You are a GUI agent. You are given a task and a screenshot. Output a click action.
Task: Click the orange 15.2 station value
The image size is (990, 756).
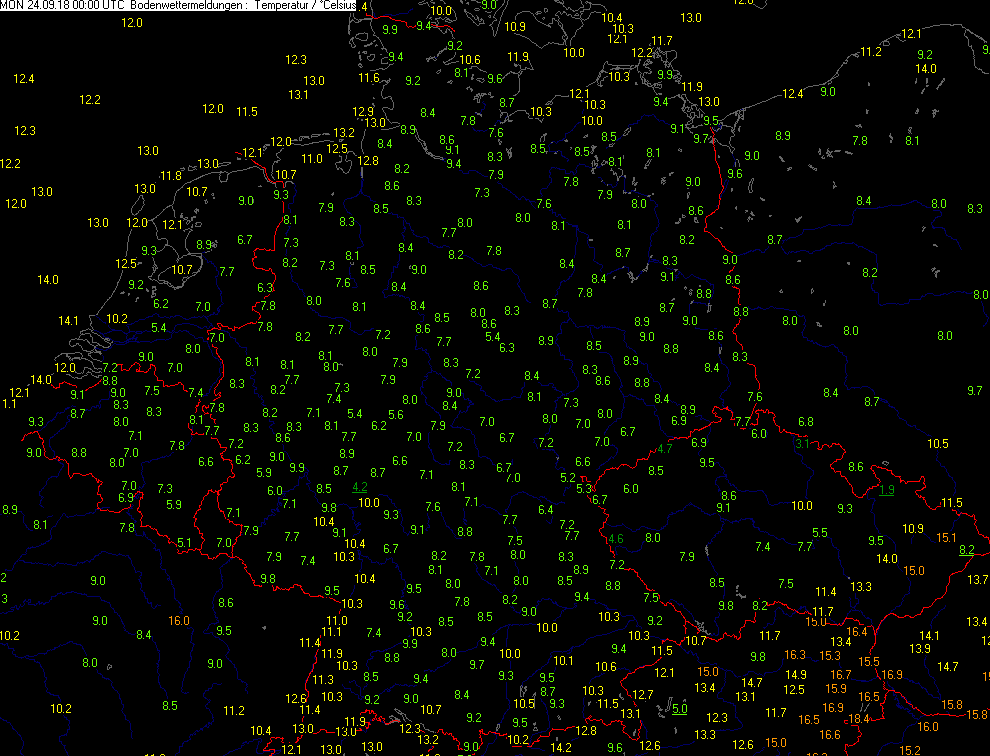pos(910,750)
